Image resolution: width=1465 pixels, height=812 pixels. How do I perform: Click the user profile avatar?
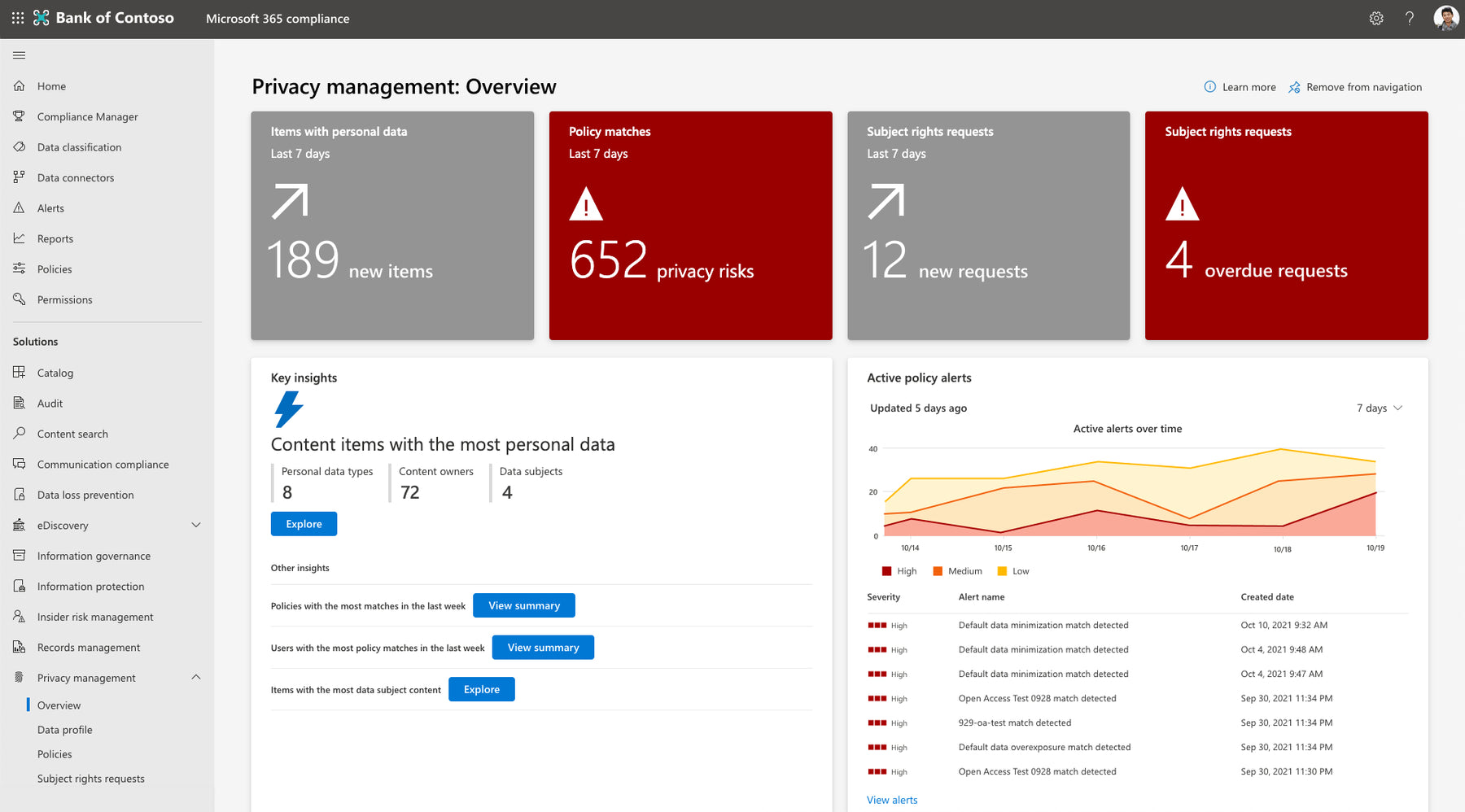click(x=1445, y=18)
